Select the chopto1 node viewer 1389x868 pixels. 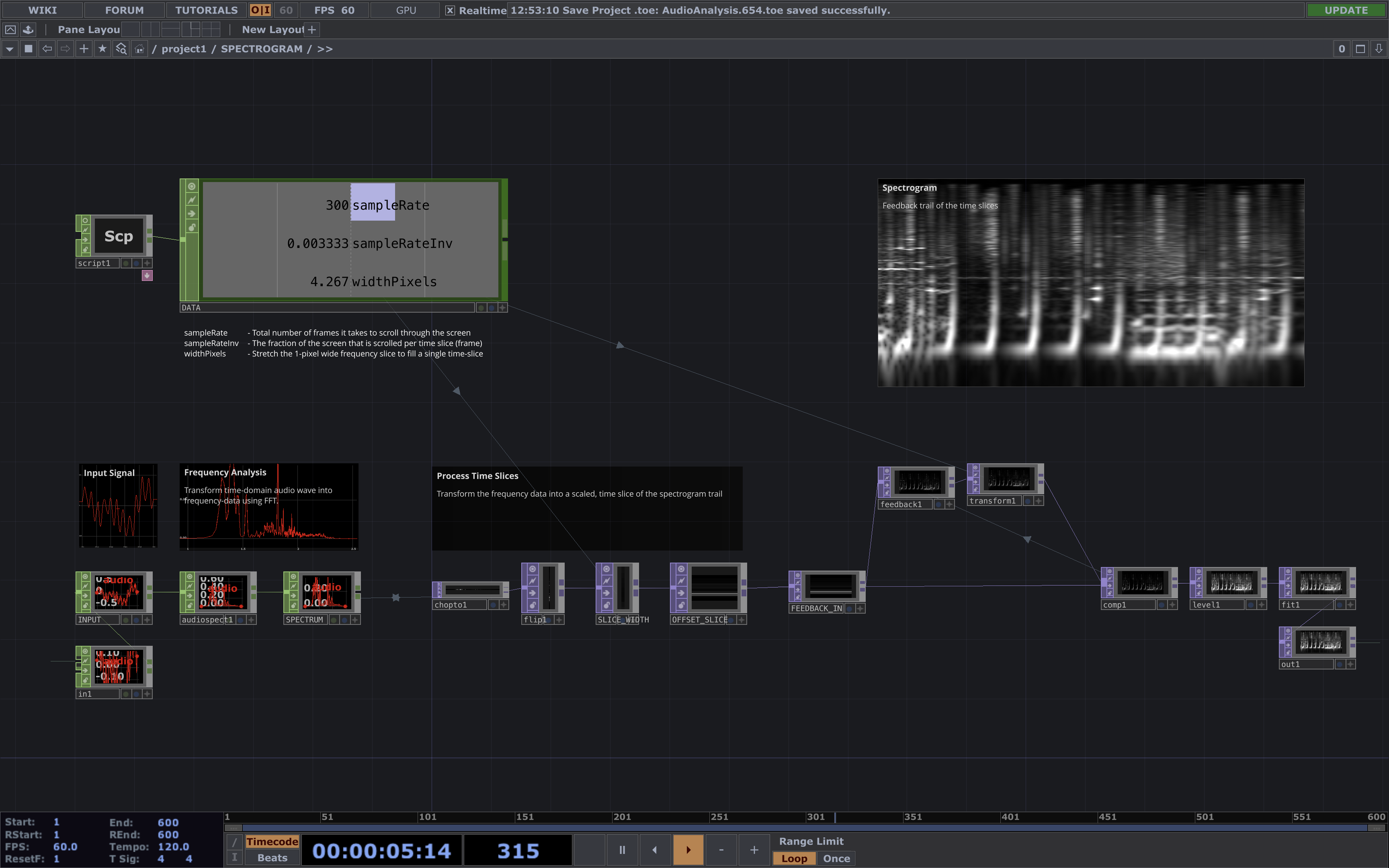(x=472, y=590)
